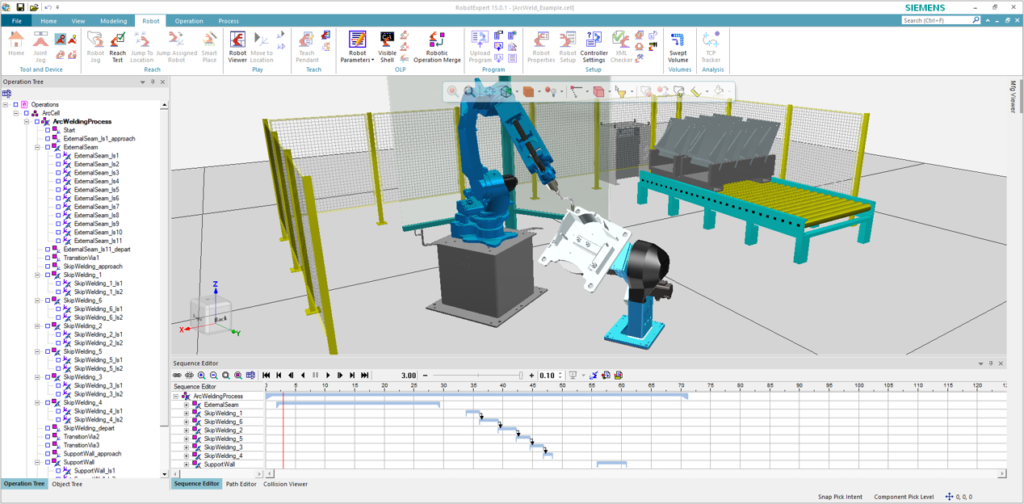This screenshot has width=1024, height=504.
Task: Save the cell with the floppy disk icon
Action: (x=20, y=7)
